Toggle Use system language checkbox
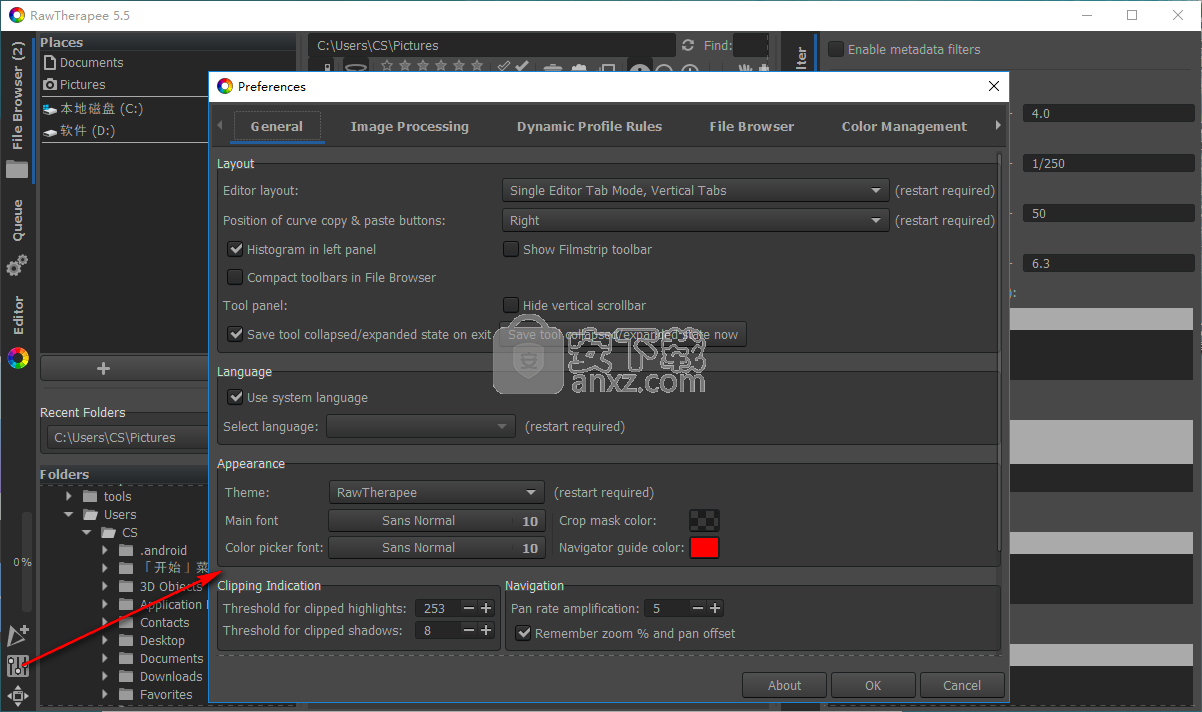Viewport: 1202px width, 712px height. 236,397
